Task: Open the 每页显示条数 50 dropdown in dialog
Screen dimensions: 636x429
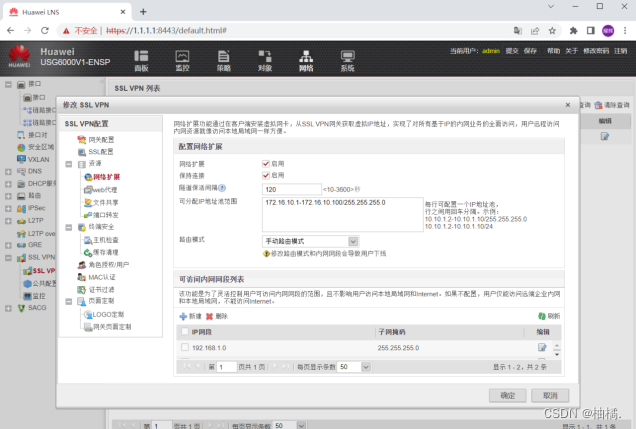Action: tap(365, 367)
